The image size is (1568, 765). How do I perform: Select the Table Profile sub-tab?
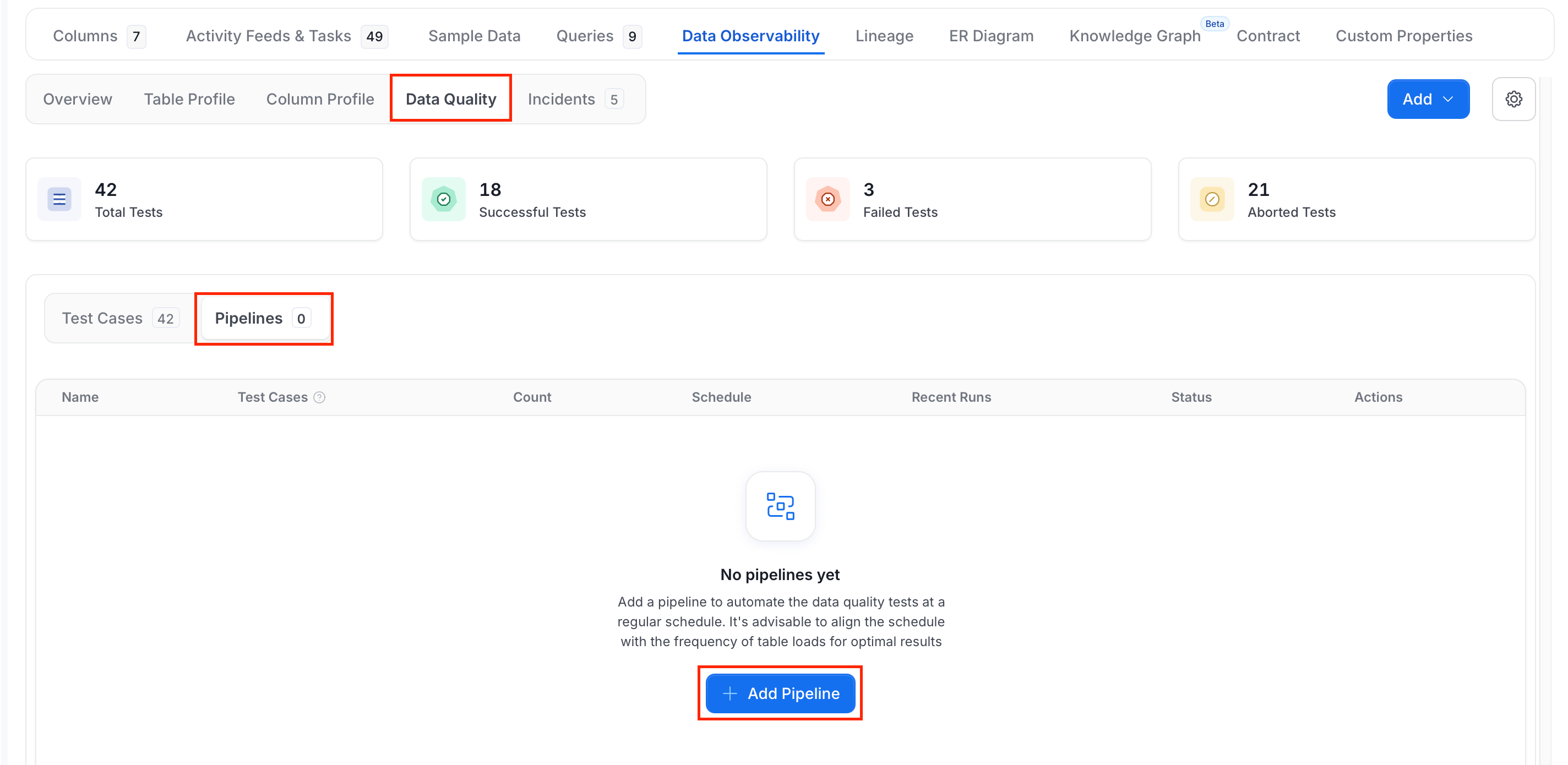coord(189,99)
